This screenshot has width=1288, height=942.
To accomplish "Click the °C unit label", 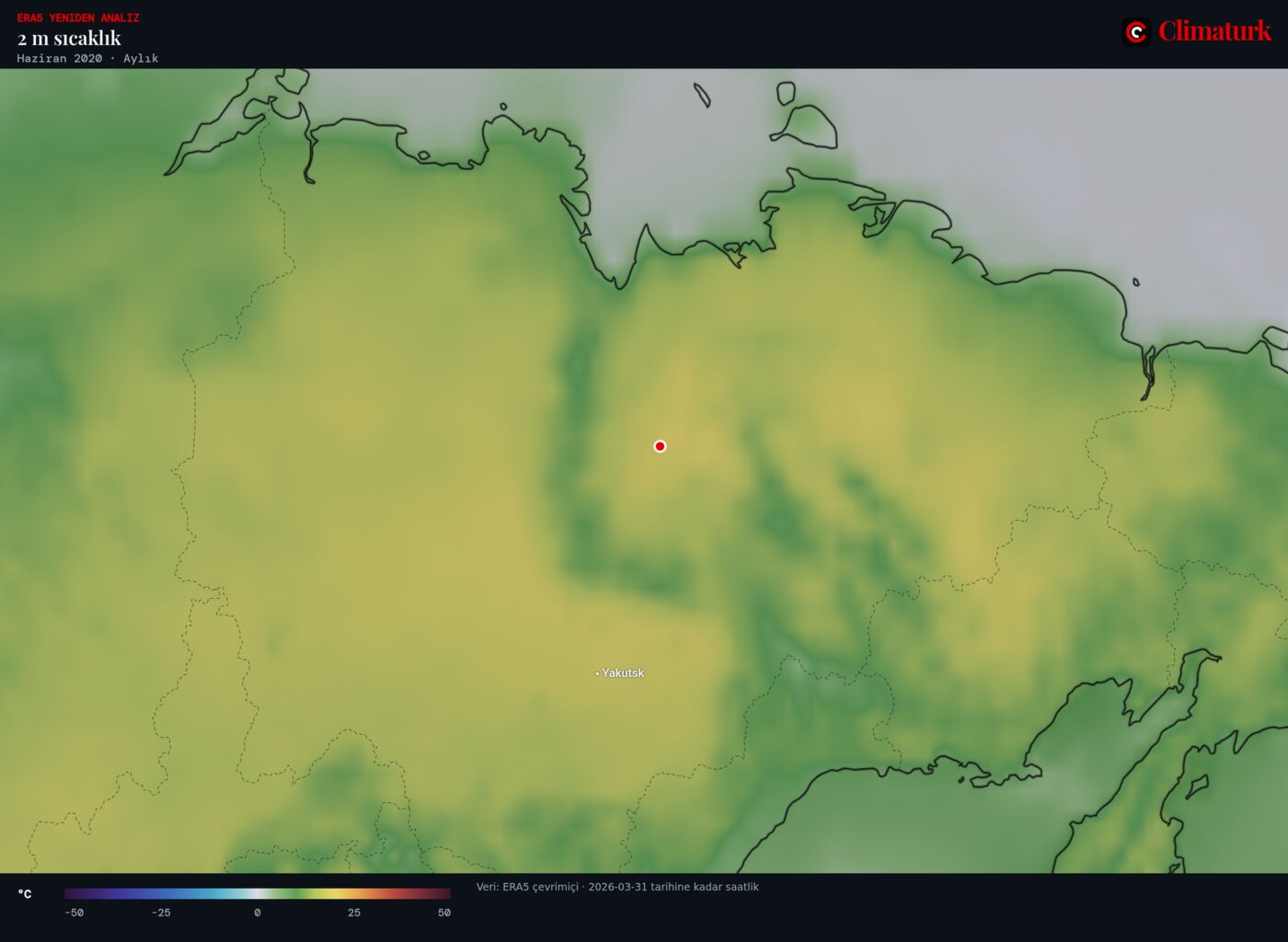I will tap(25, 894).
